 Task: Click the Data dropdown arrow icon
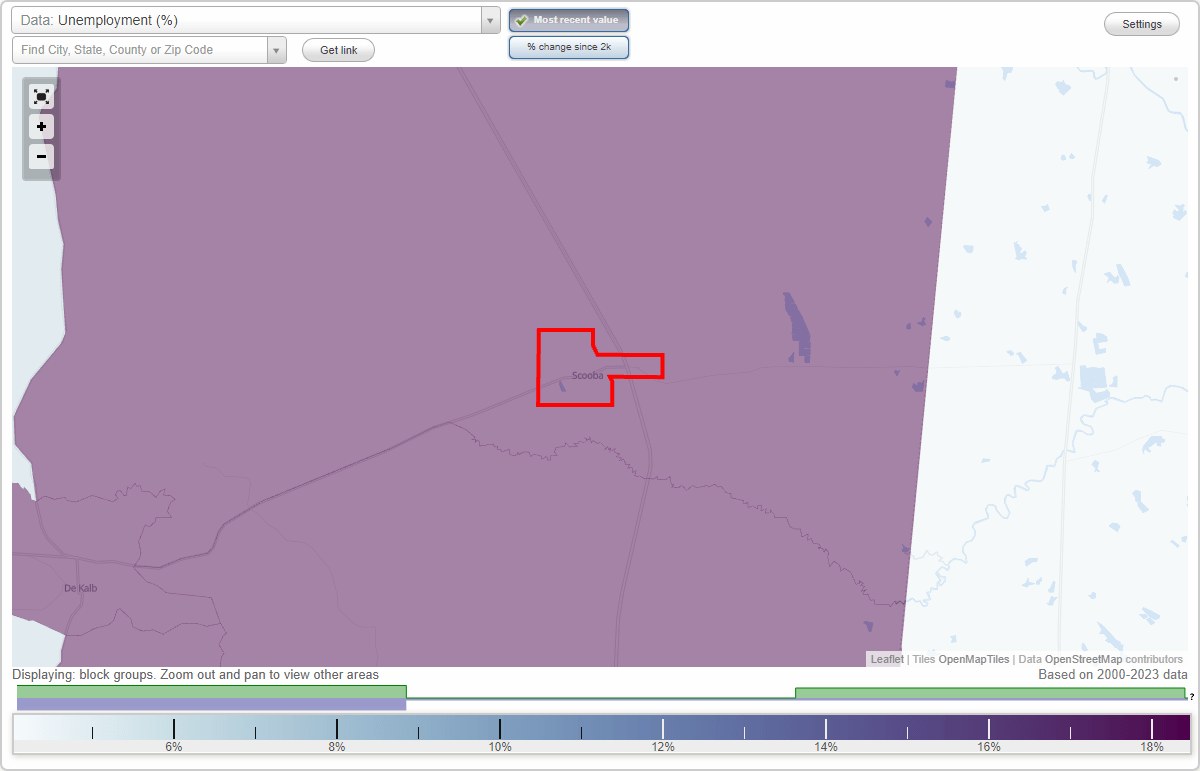coord(489,20)
